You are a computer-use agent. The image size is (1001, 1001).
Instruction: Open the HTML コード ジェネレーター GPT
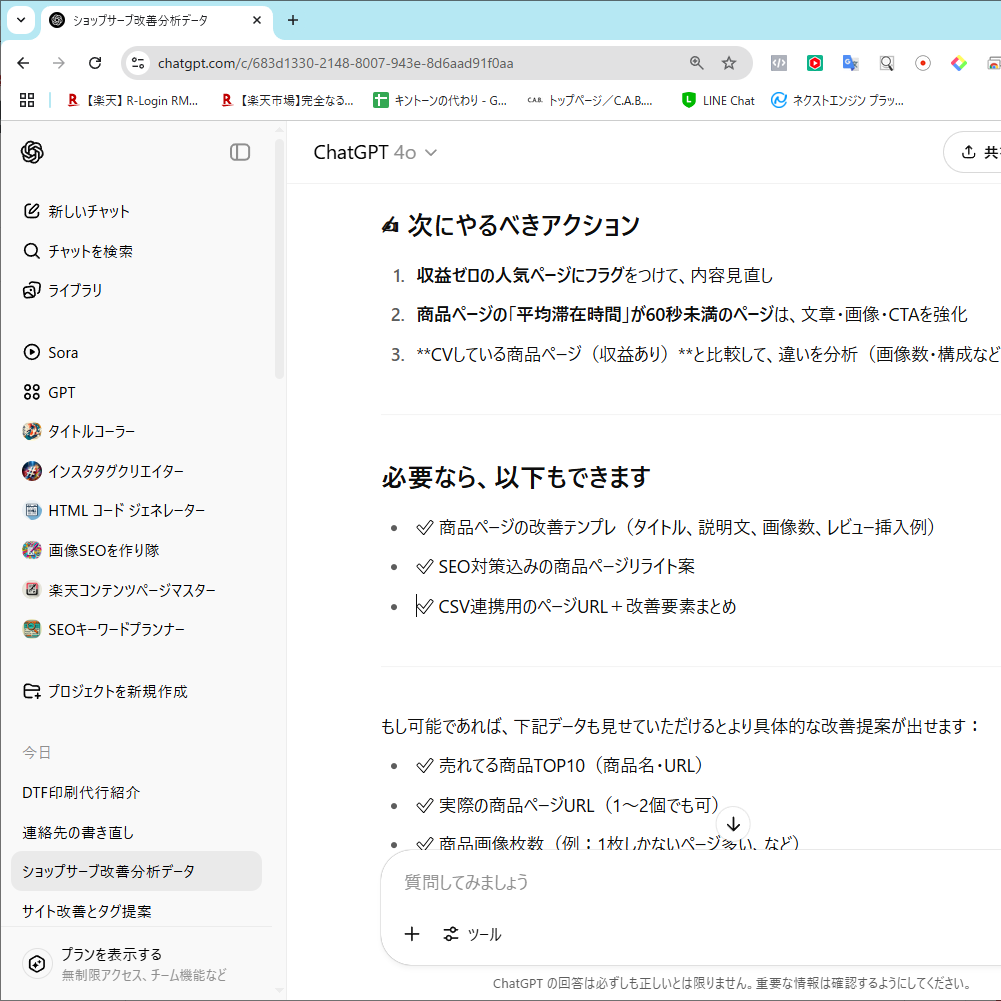115,511
